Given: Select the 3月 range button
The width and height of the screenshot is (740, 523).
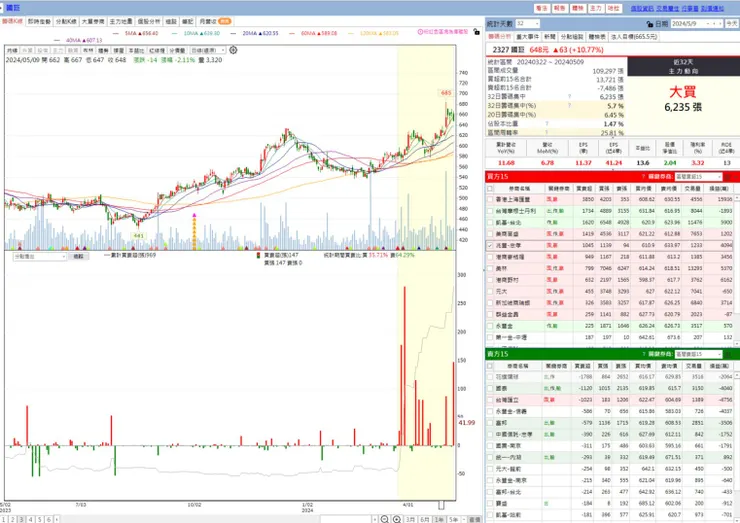Looking at the screenshot, I should pyautogui.click(x=411, y=519).
